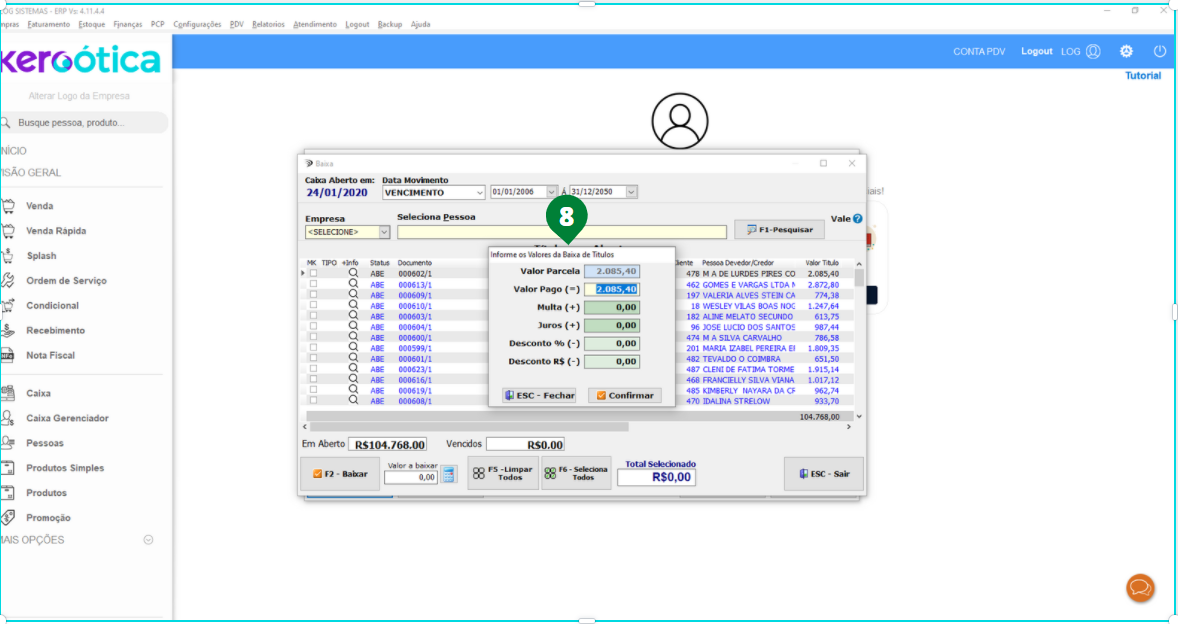Screen dimensions: 1178x624
Task: Check the MK box for document 000616/1
Action: point(313,379)
